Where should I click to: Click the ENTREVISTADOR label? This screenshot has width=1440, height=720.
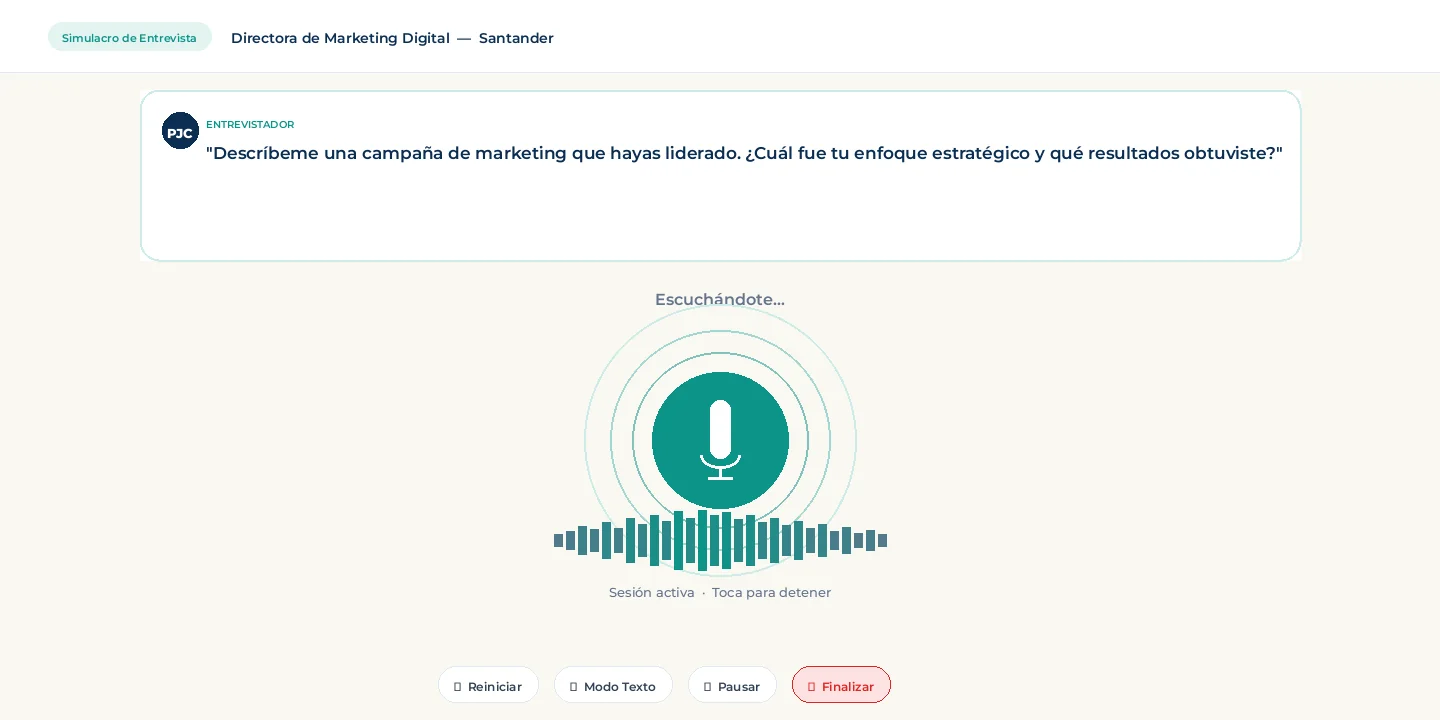click(x=250, y=125)
